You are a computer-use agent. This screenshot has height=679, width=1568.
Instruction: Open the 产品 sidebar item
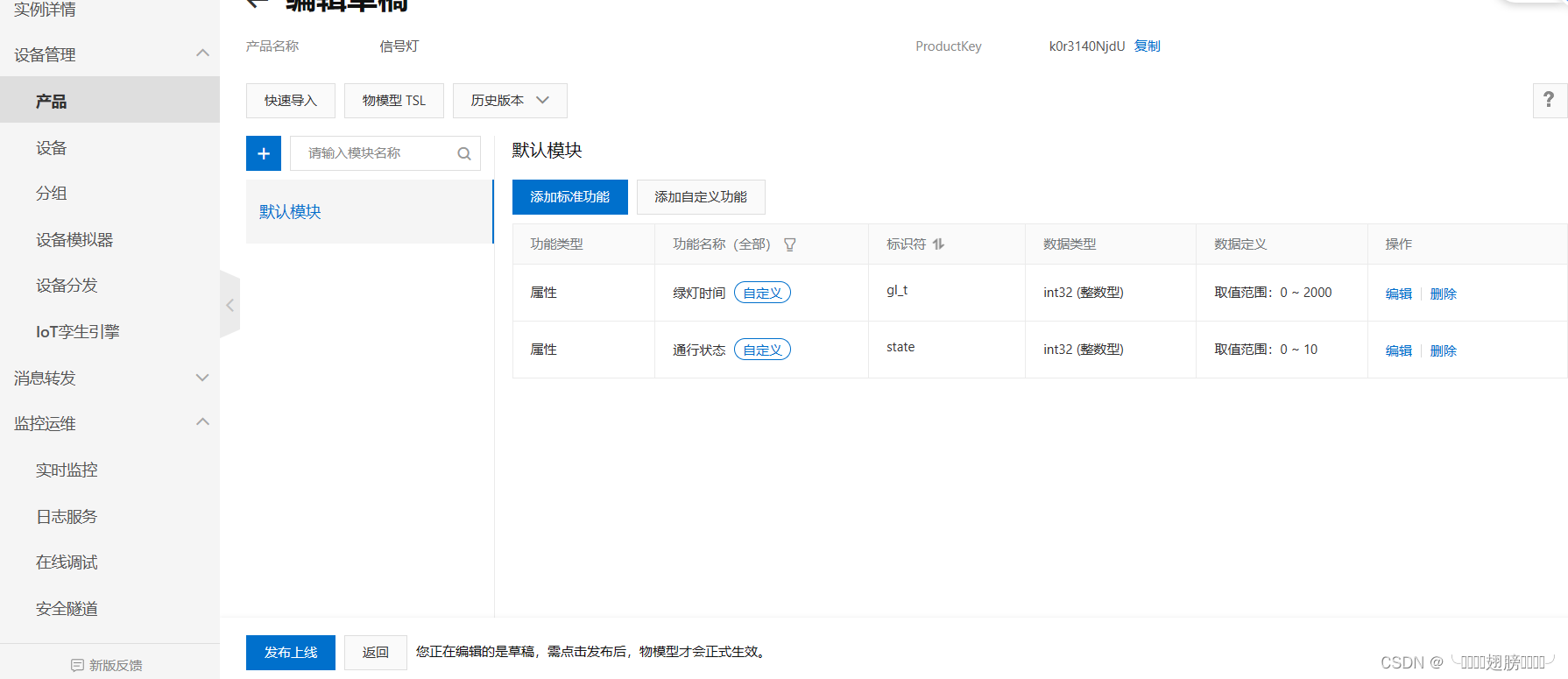pos(109,101)
